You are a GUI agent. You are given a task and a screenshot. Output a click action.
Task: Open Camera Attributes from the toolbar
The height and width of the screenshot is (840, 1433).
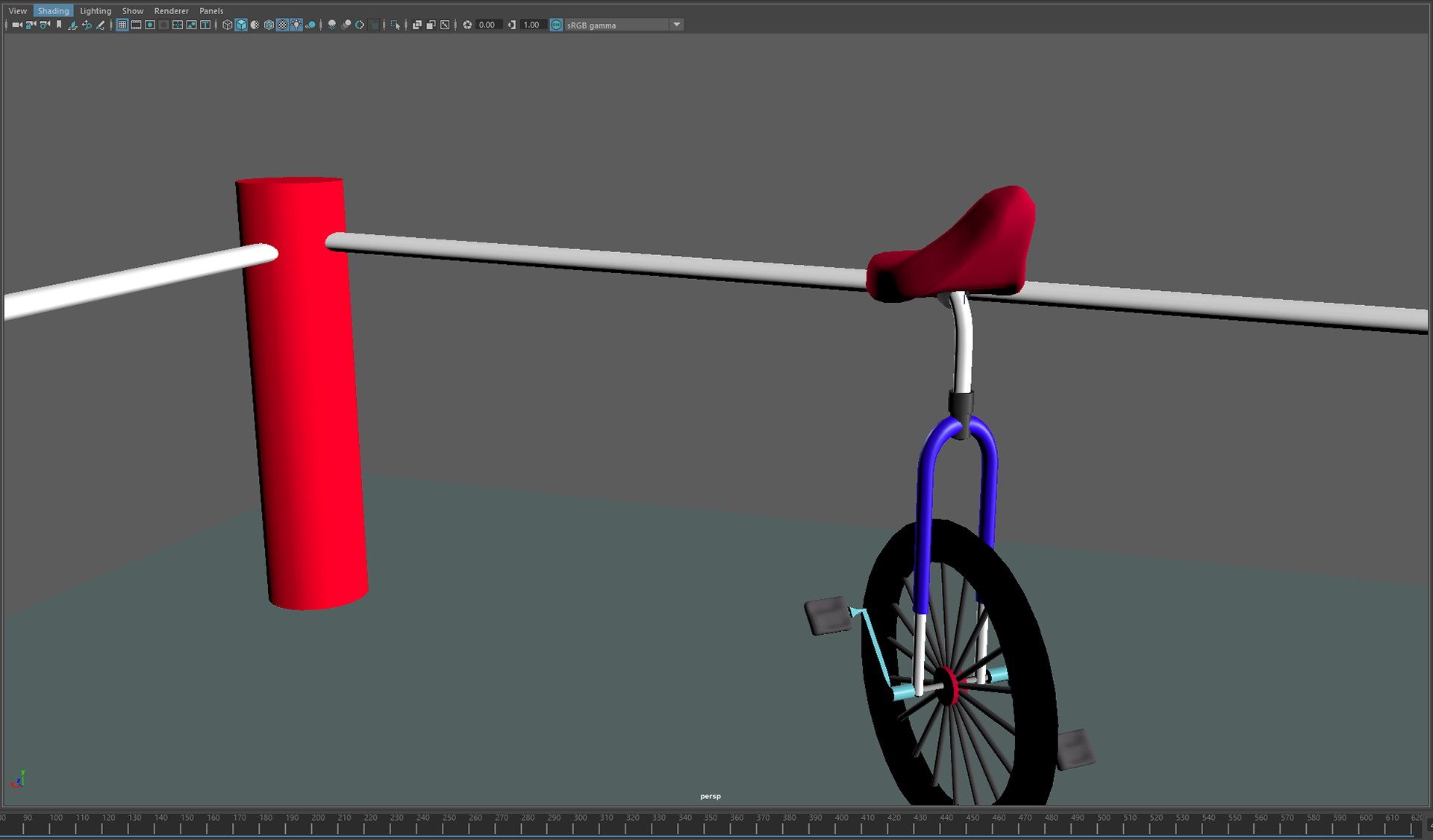coord(45,25)
